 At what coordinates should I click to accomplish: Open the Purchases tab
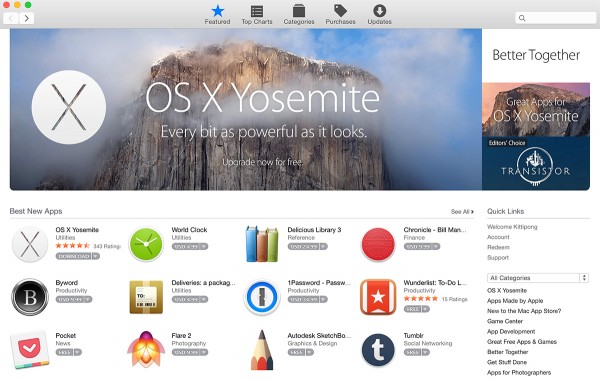click(340, 15)
